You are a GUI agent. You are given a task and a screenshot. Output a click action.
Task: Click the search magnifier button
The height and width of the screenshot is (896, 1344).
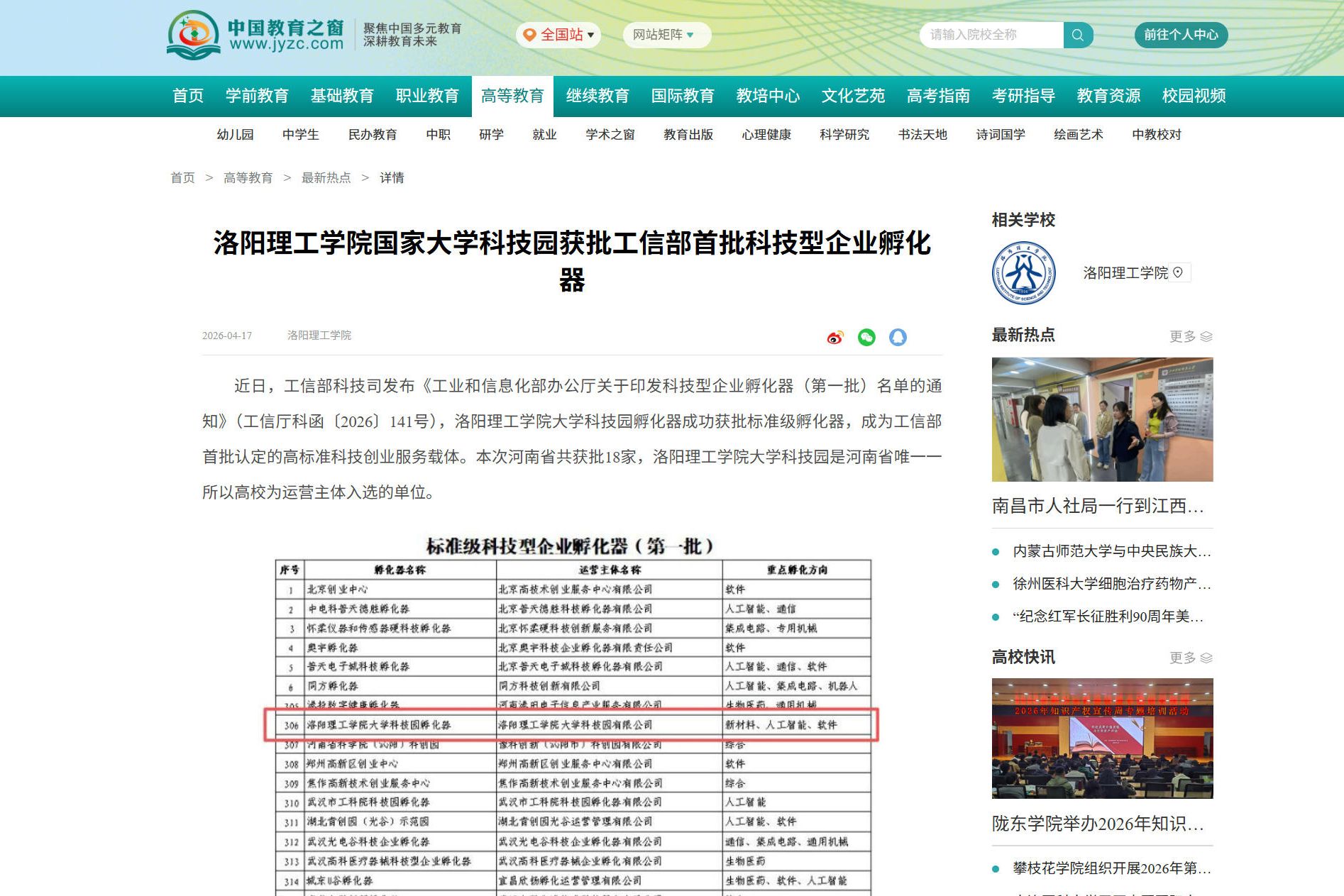pyautogui.click(x=1077, y=35)
